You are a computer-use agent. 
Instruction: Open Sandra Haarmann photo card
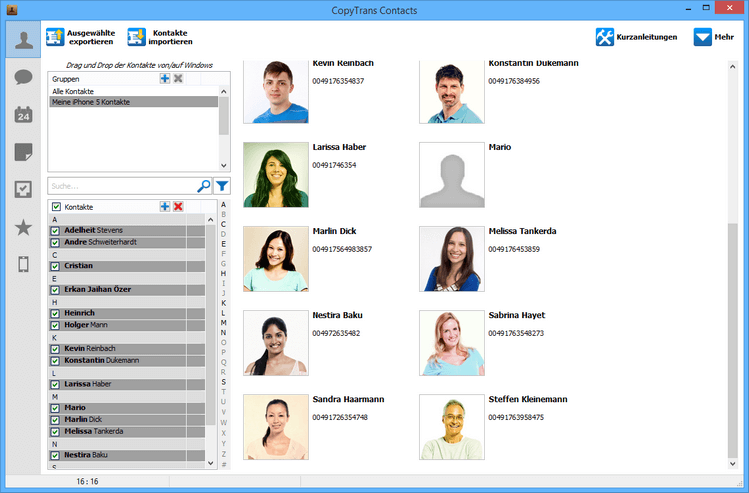point(276,427)
